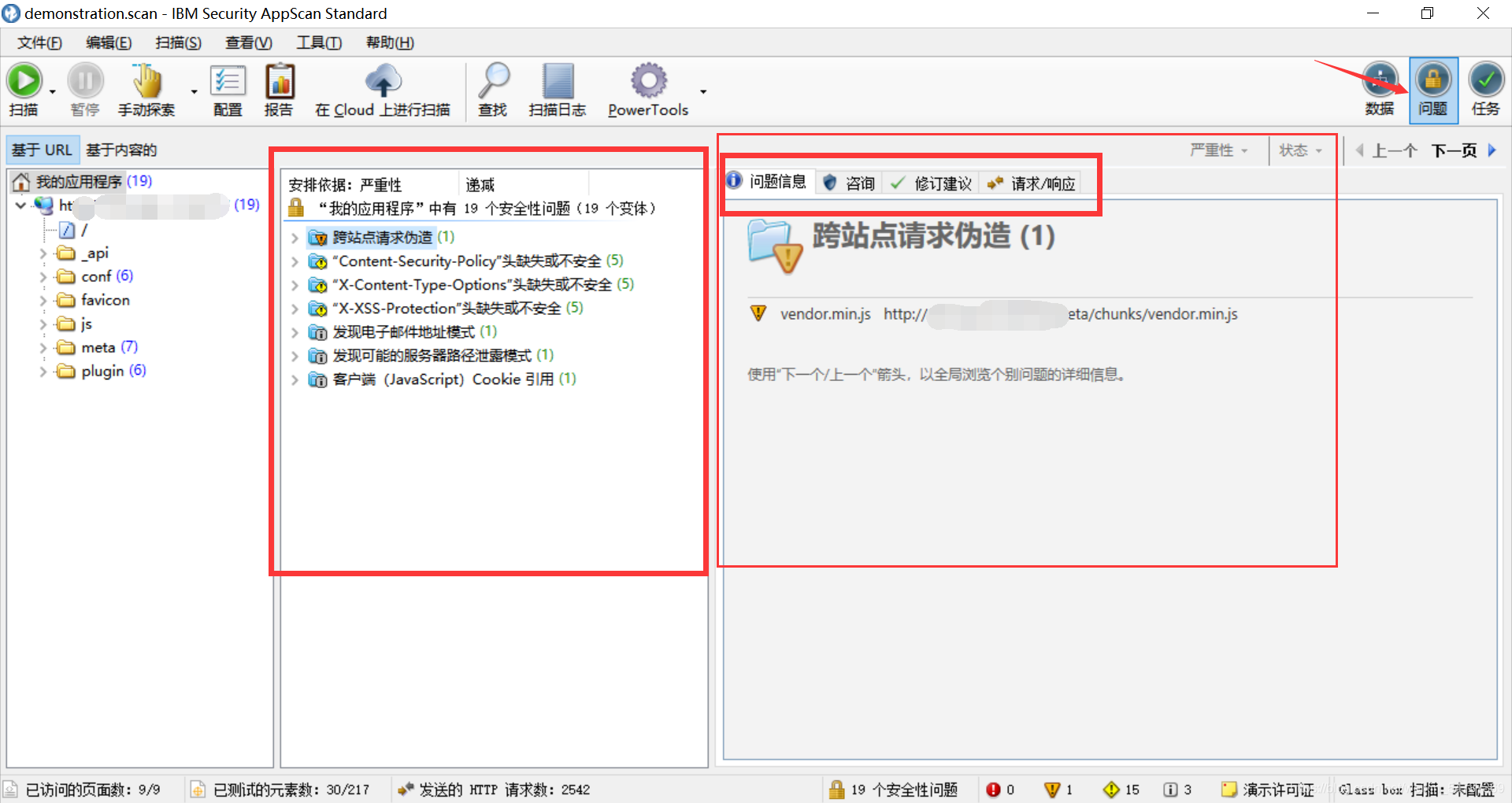Open the Find magnifier icon
The height and width of the screenshot is (803, 1512).
tap(494, 81)
